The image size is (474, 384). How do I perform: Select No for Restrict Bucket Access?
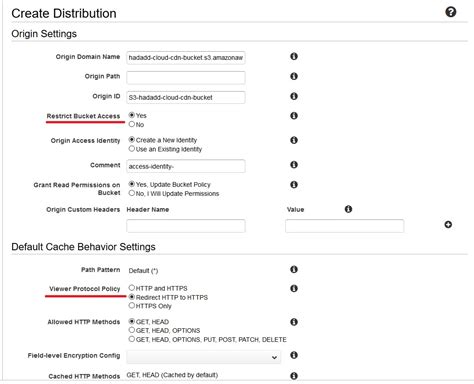click(x=132, y=124)
